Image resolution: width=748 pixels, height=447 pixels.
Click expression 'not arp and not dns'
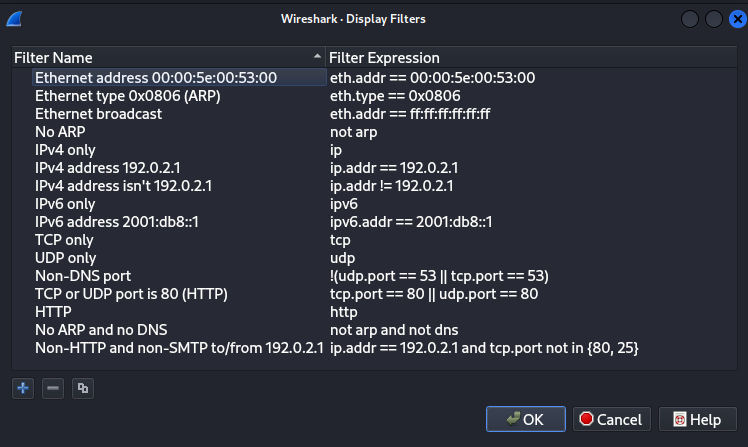pyautogui.click(x=394, y=330)
